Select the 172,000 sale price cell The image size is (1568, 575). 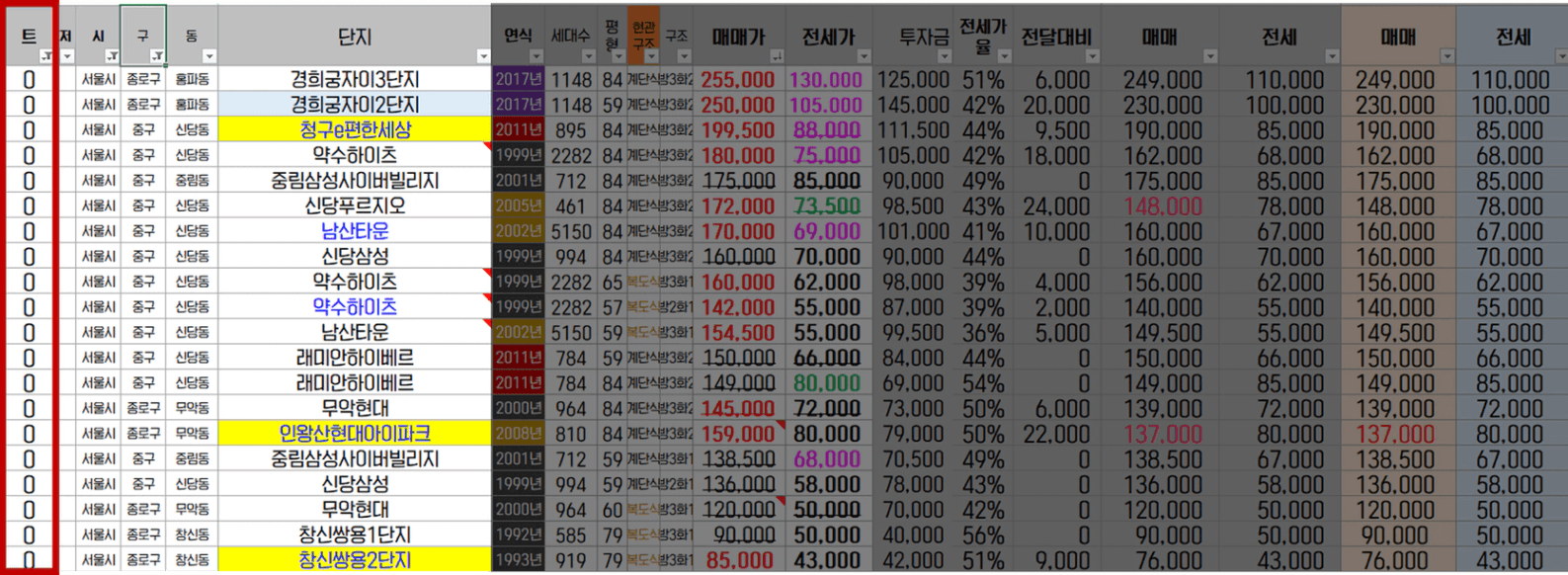click(x=740, y=205)
